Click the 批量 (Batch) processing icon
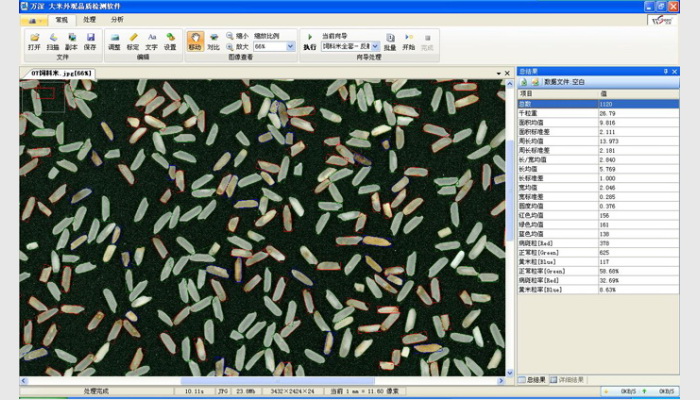The image size is (700, 400). [x=389, y=41]
